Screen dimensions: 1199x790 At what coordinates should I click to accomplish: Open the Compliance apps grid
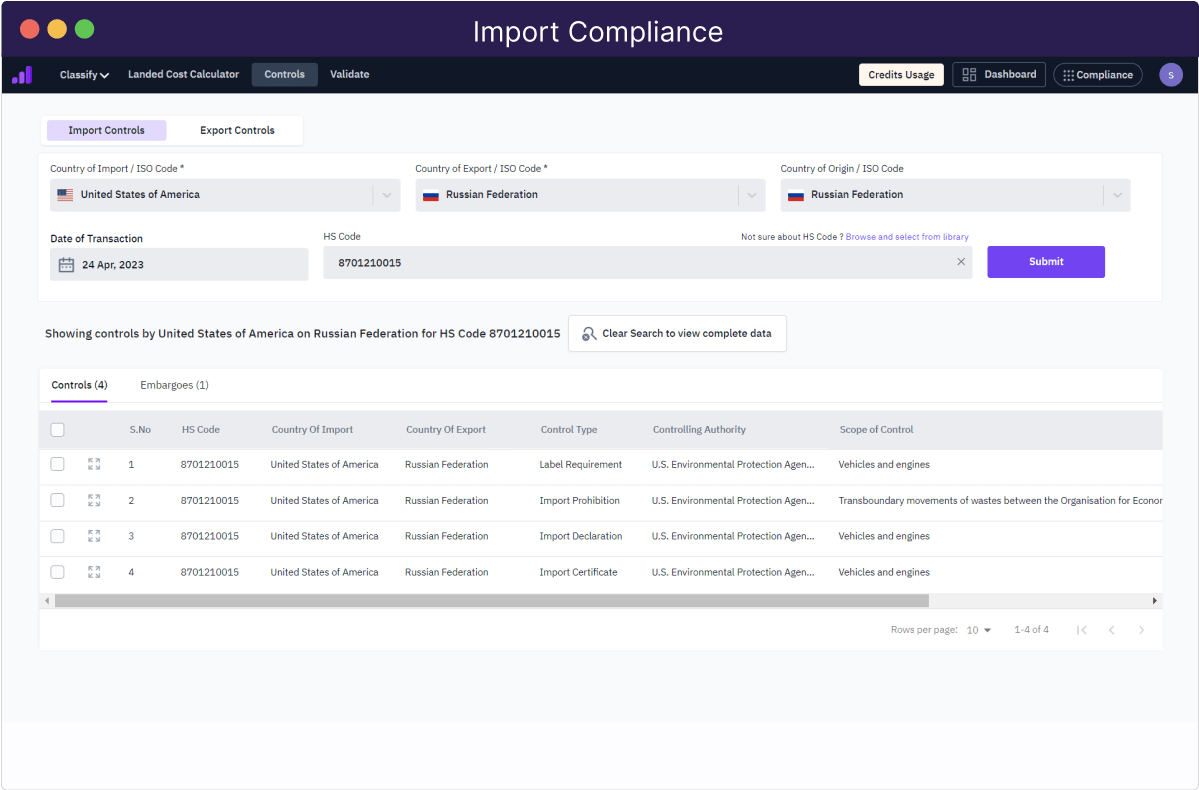click(1097, 74)
